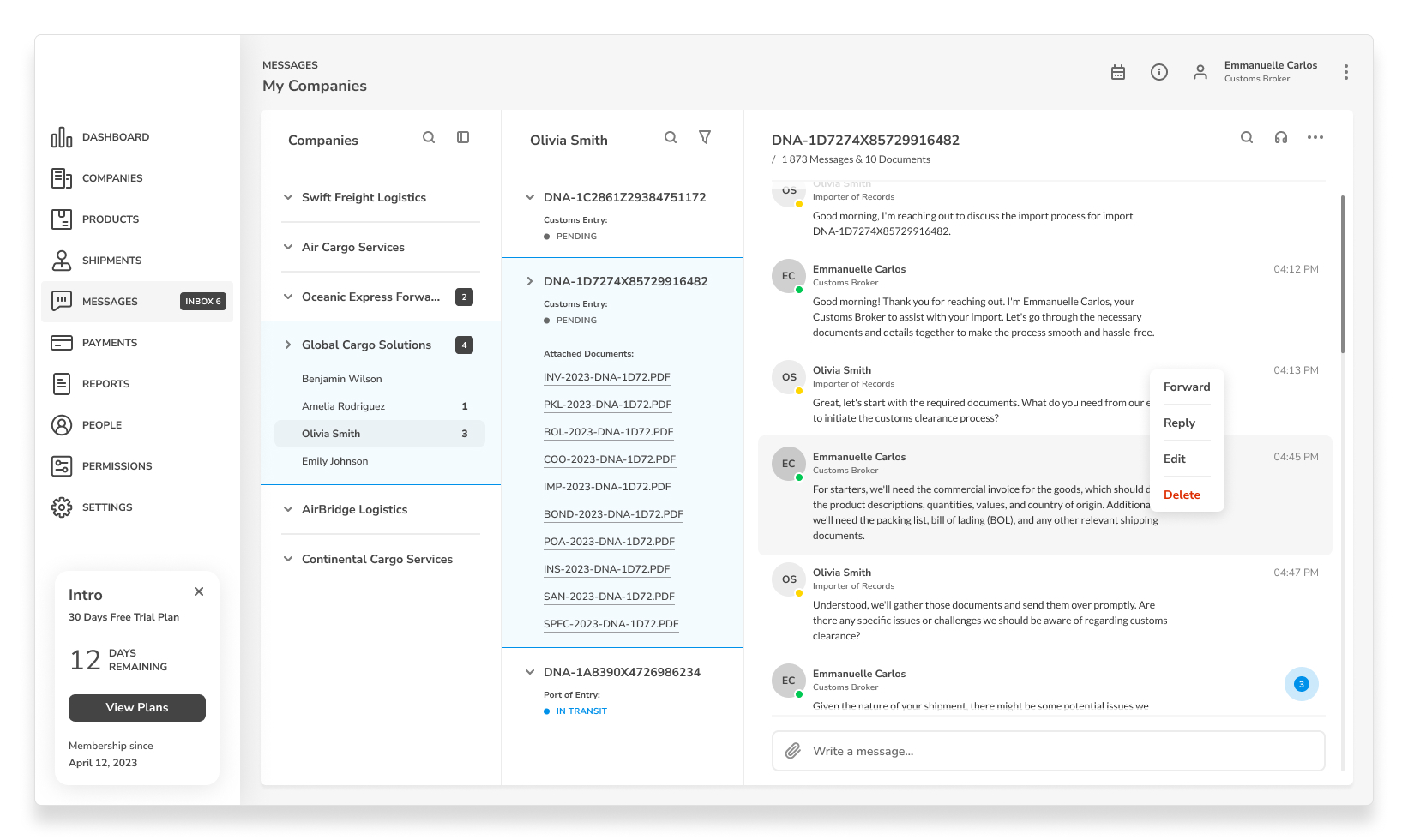Click the IN TRANSIT status label
This screenshot has width=1408, height=840.
pos(581,711)
